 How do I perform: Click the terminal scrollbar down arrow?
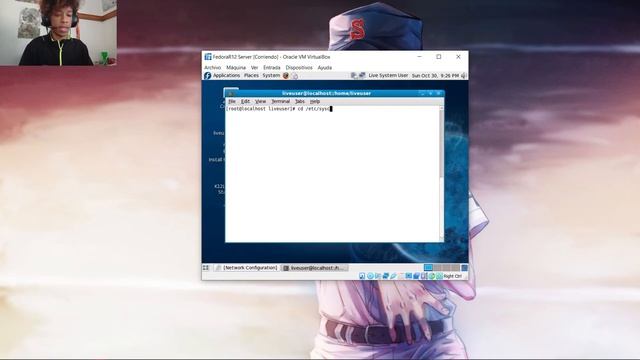click(441, 239)
